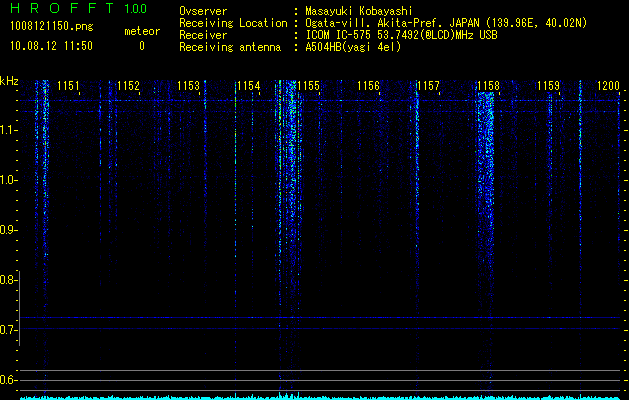The width and height of the screenshot is (629, 400).
Task: Click the A504HB(yagi 4el) antenna text
Action: 353,47
